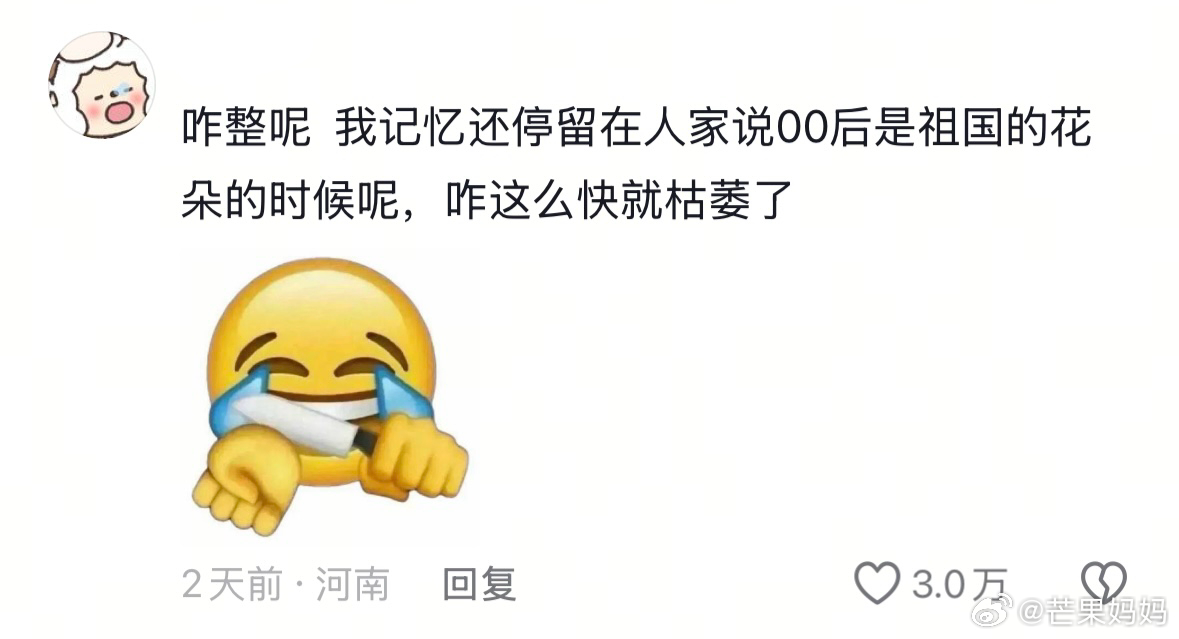Screen dimensions: 1179x639
Task: Tap the broken heart dislike icon
Action: point(1104,581)
